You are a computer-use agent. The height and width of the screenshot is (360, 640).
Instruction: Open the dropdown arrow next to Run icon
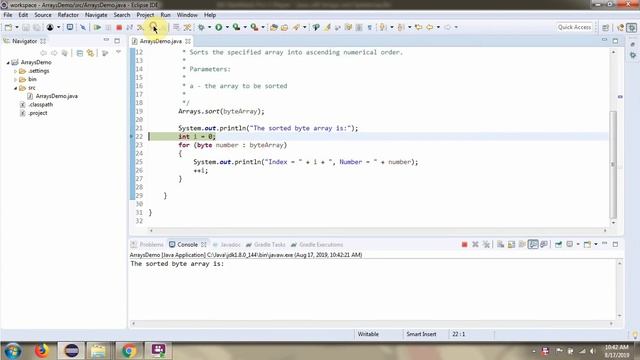(227, 27)
